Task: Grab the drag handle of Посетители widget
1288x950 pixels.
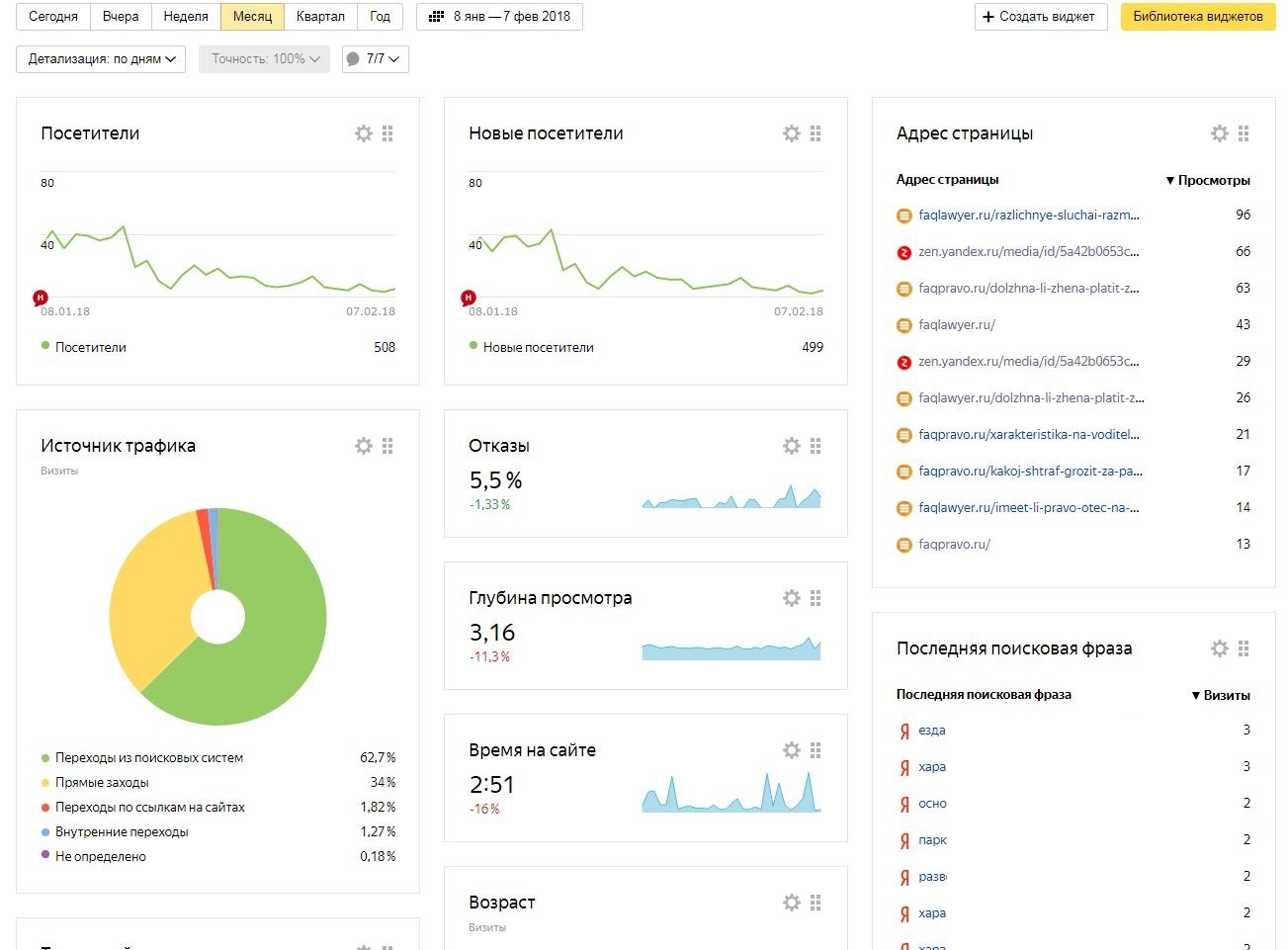Action: [387, 133]
